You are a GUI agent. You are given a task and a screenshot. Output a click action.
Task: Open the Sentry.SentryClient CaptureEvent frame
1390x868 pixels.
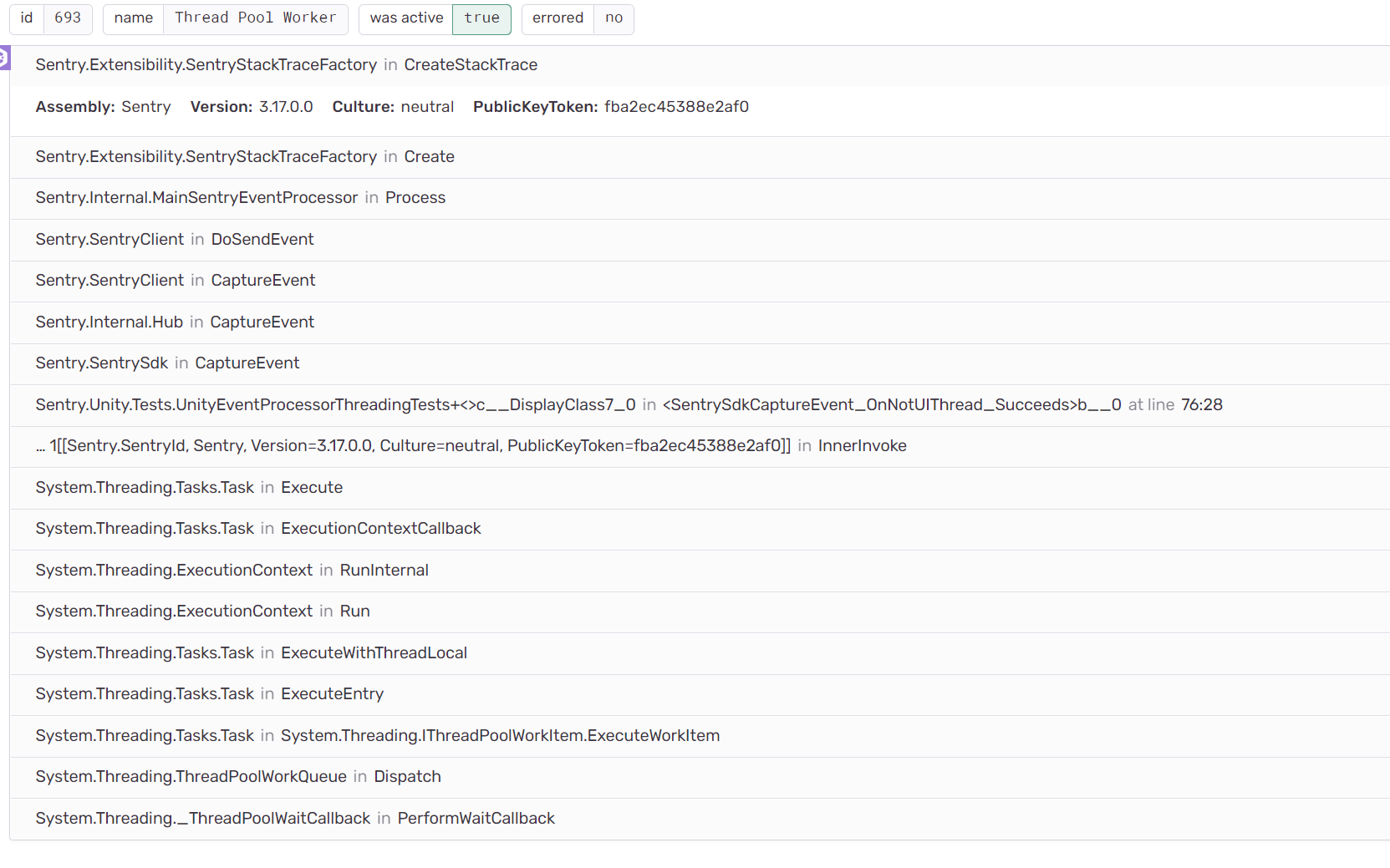pos(175,281)
